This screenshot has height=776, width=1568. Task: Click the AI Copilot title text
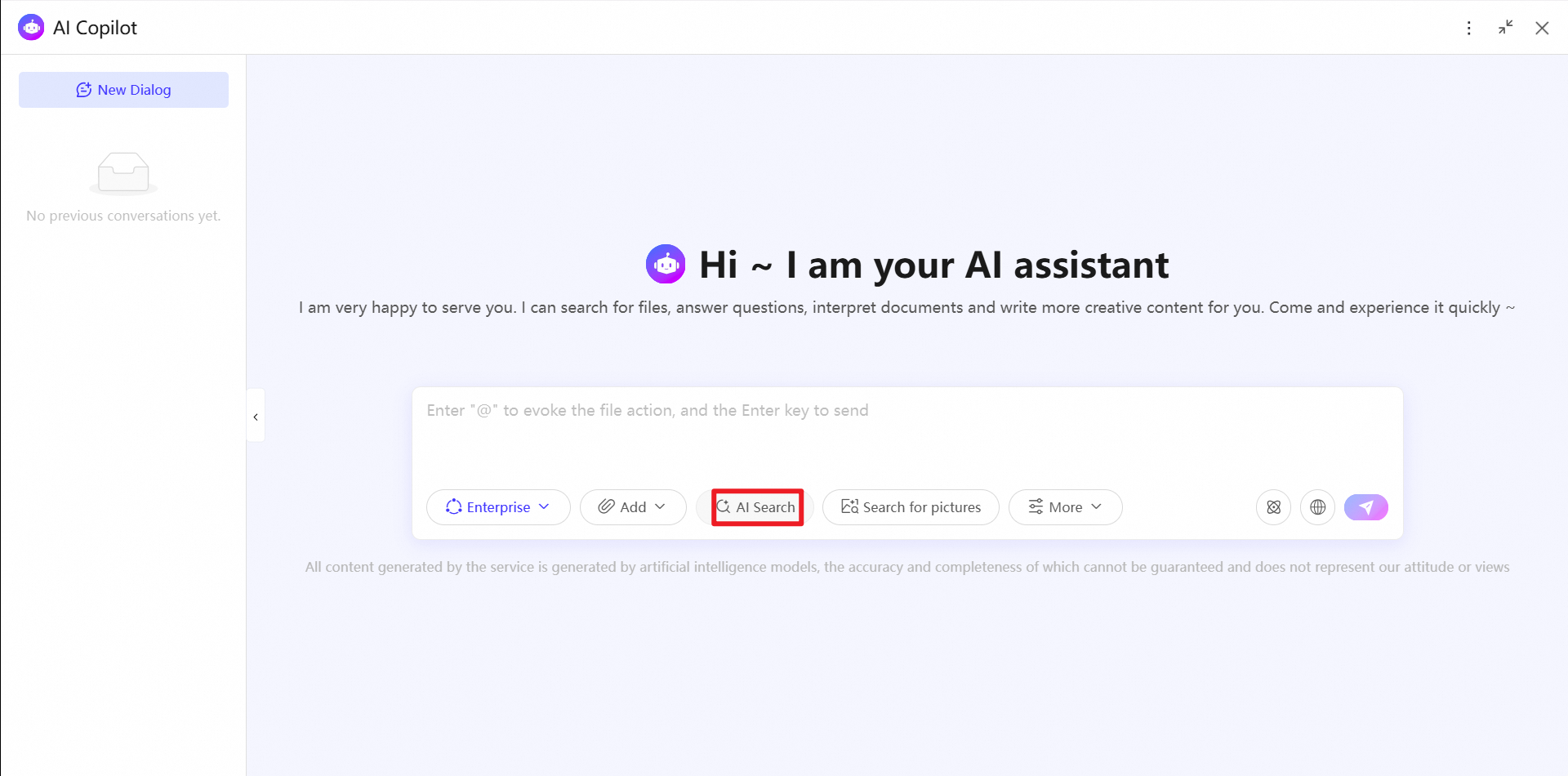95,28
